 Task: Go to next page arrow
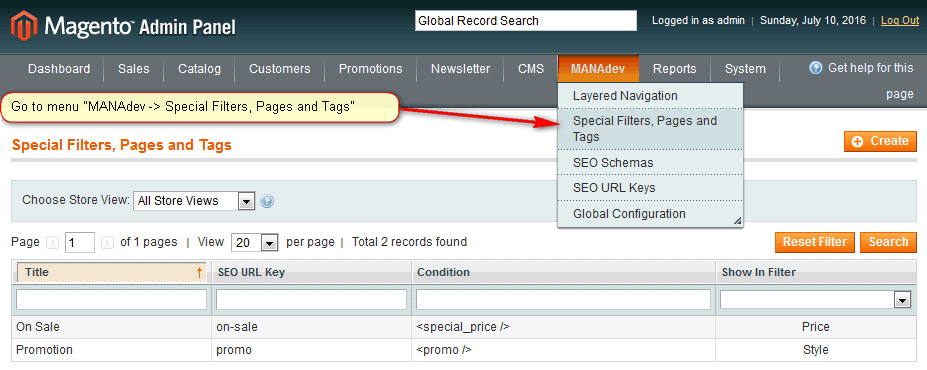tap(108, 242)
